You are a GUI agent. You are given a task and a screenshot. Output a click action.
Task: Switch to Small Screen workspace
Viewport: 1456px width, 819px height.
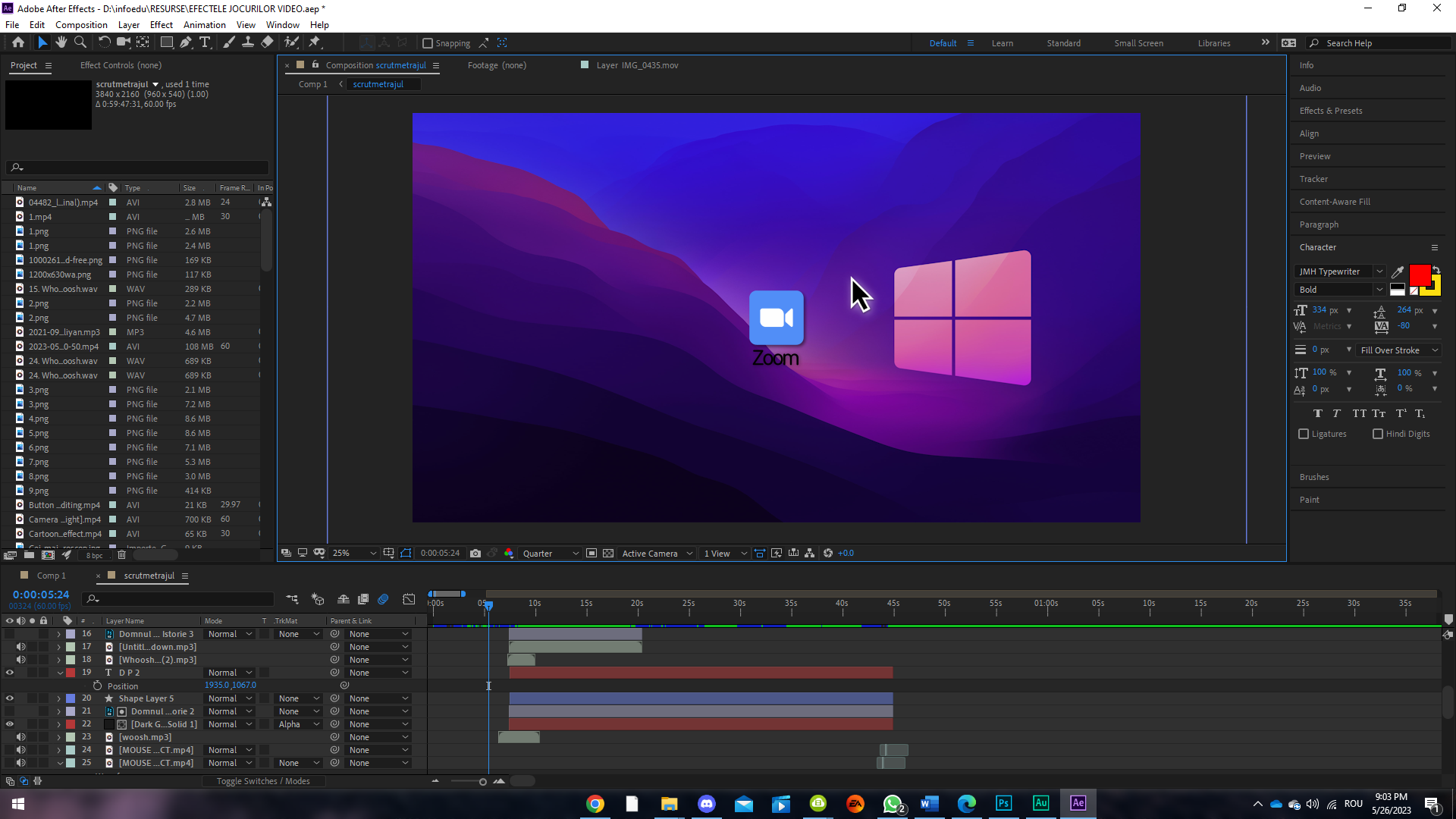(x=1138, y=43)
